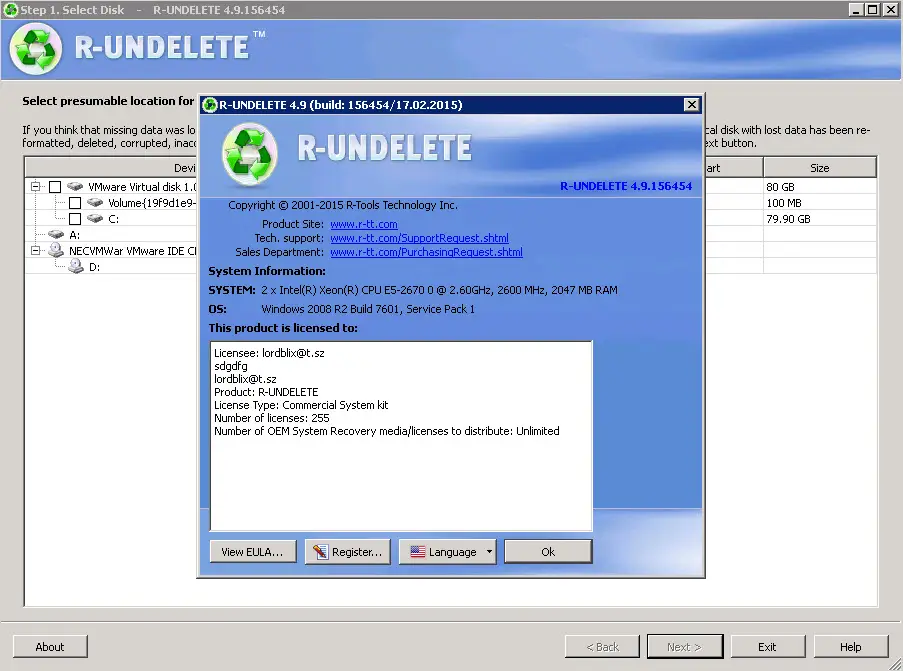Open the SupportRequest.shtml tech support link
The image size is (903, 671).
pyautogui.click(x=419, y=238)
